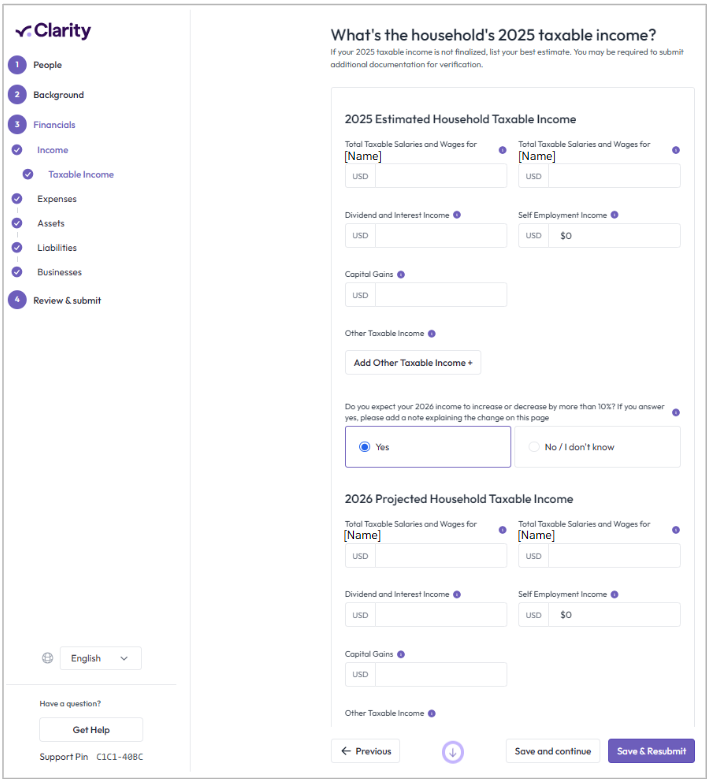Go to Expenses in the sidebar
The width and height of the screenshot is (707, 779).
(x=57, y=199)
